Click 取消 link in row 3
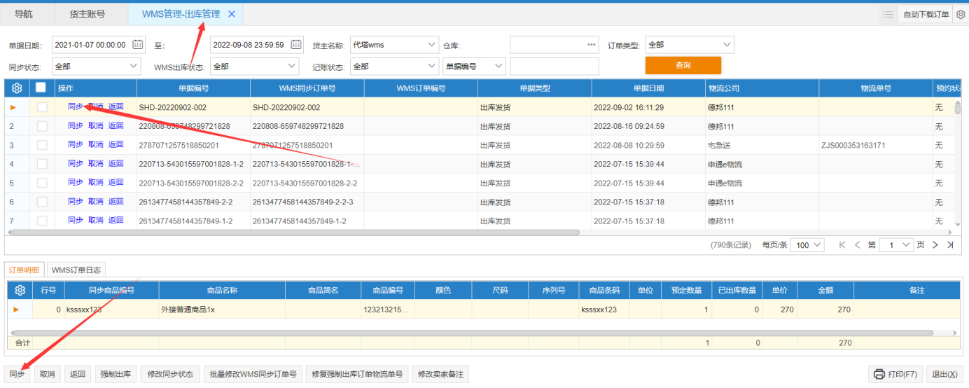The image size is (969, 388). 95,145
